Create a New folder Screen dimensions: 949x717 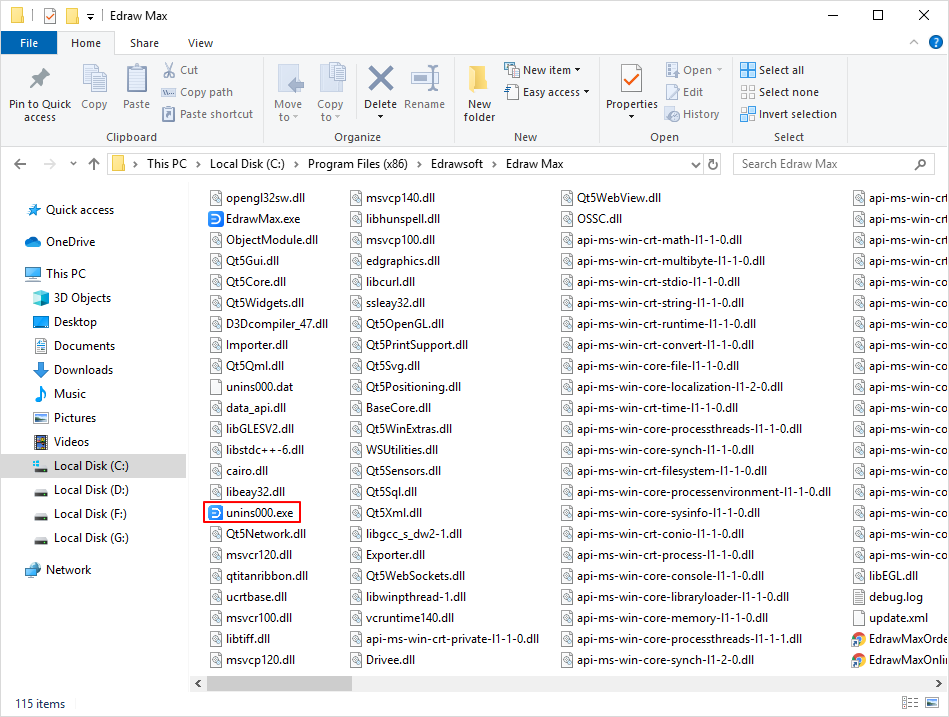(479, 94)
